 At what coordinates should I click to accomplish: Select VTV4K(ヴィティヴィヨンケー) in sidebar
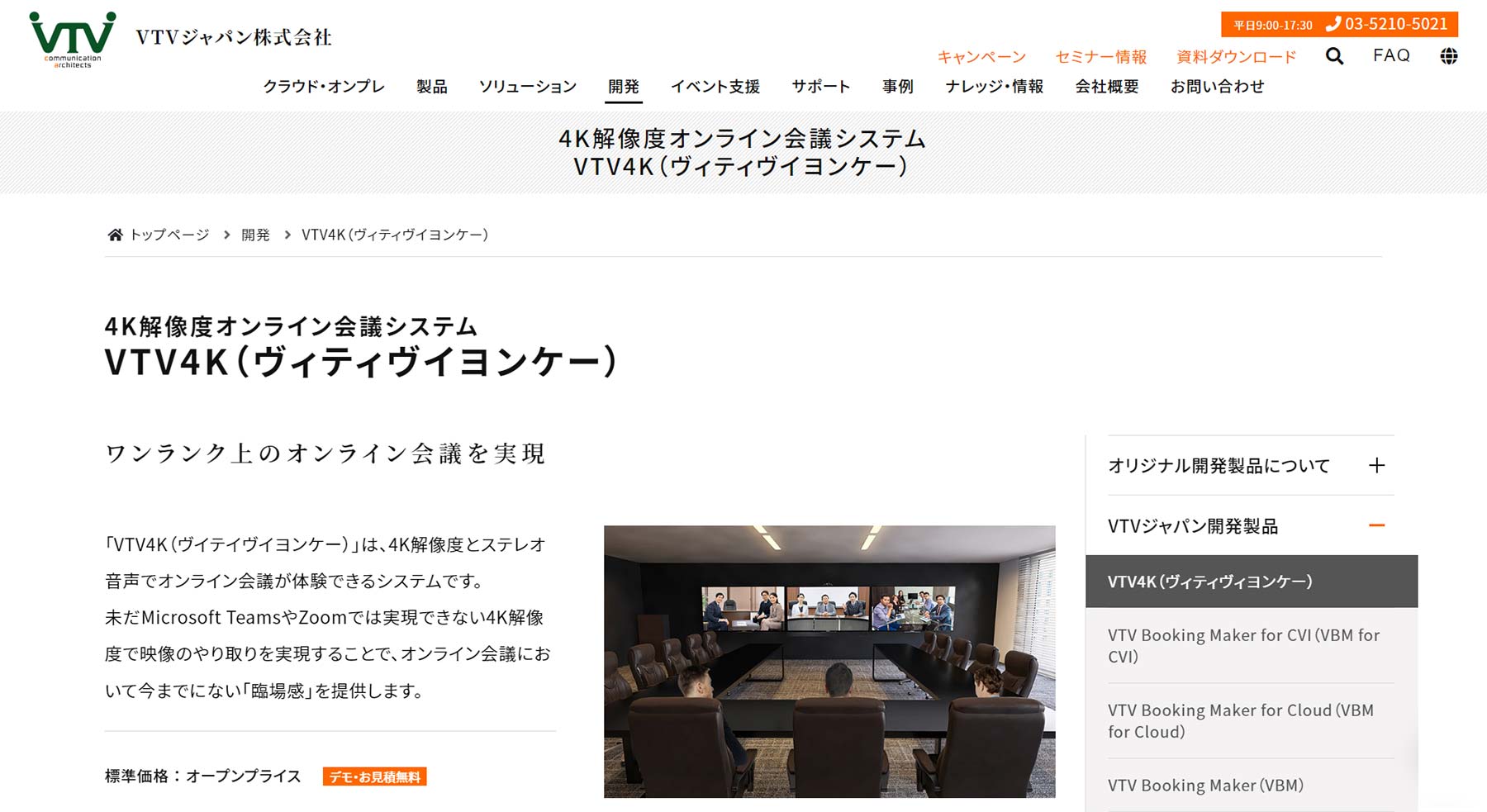[1252, 582]
